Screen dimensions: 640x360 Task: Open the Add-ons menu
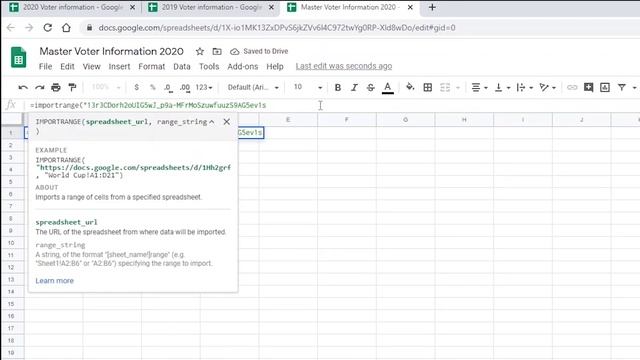pyautogui.click(x=243, y=67)
